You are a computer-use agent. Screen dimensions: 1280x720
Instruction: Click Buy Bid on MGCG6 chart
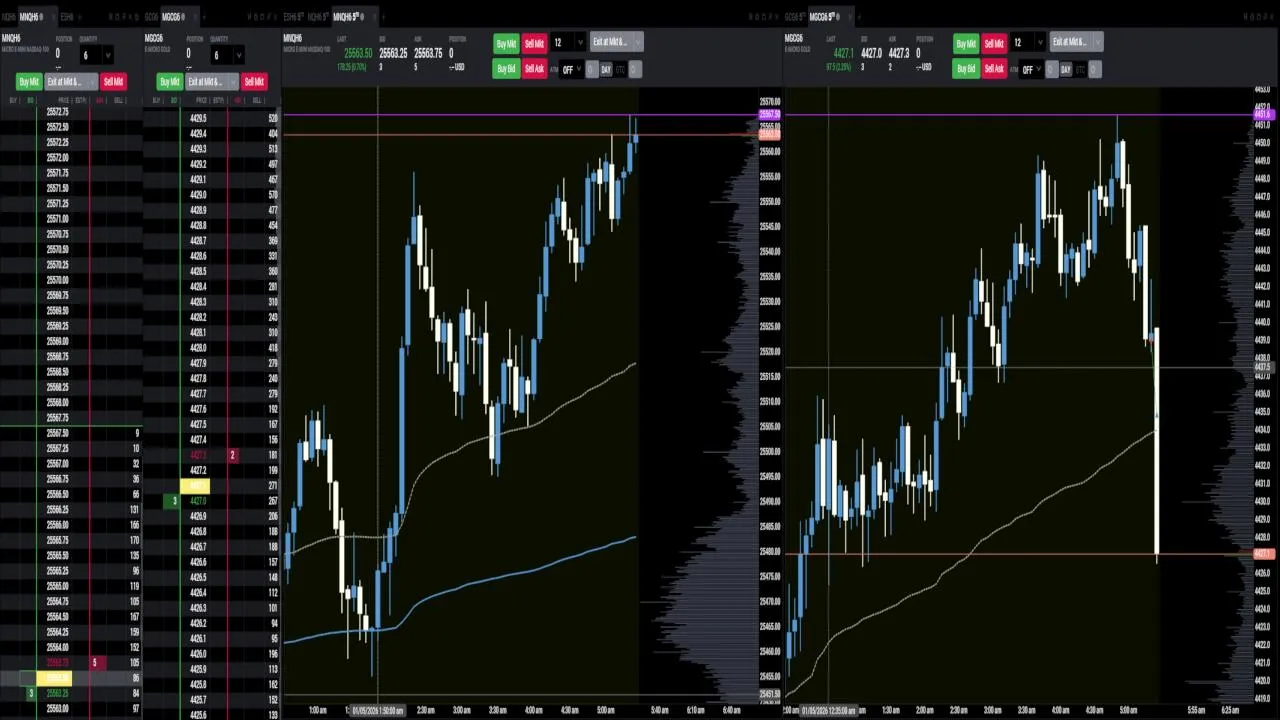[x=966, y=69]
